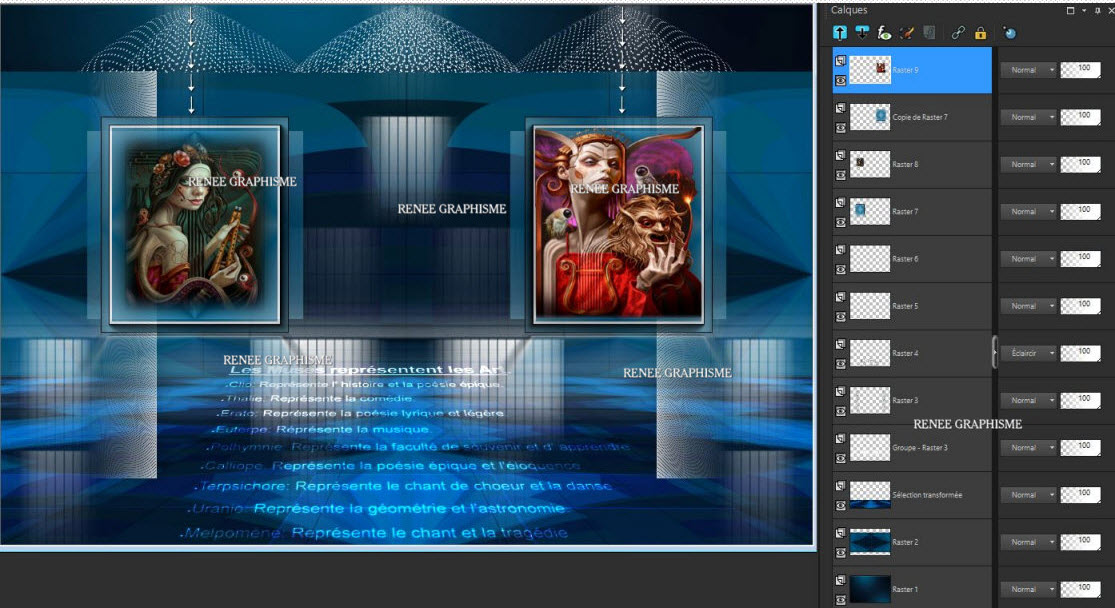Image resolution: width=1115 pixels, height=608 pixels.
Task: Hide the Groupe - Raster 3 layer
Action: [841, 459]
